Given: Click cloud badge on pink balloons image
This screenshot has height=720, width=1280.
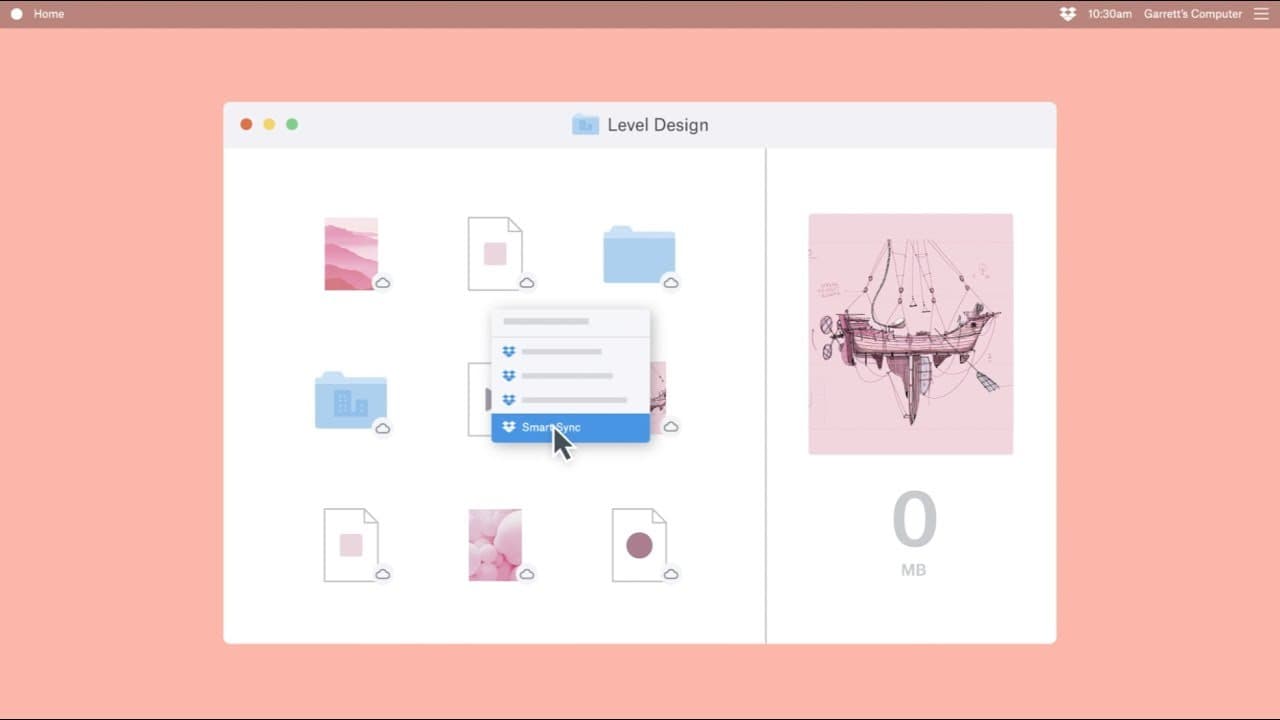Looking at the screenshot, I should click(527, 574).
